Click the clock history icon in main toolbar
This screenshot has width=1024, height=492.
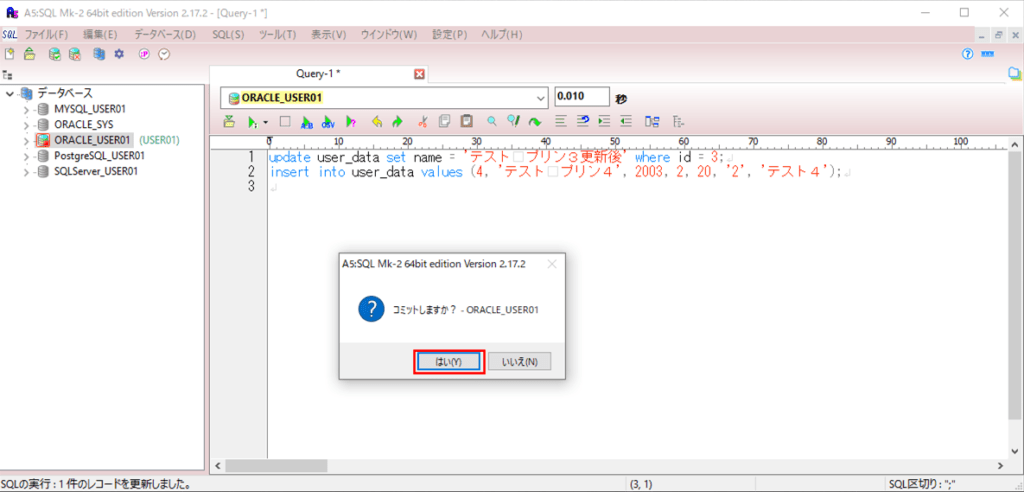coord(165,54)
